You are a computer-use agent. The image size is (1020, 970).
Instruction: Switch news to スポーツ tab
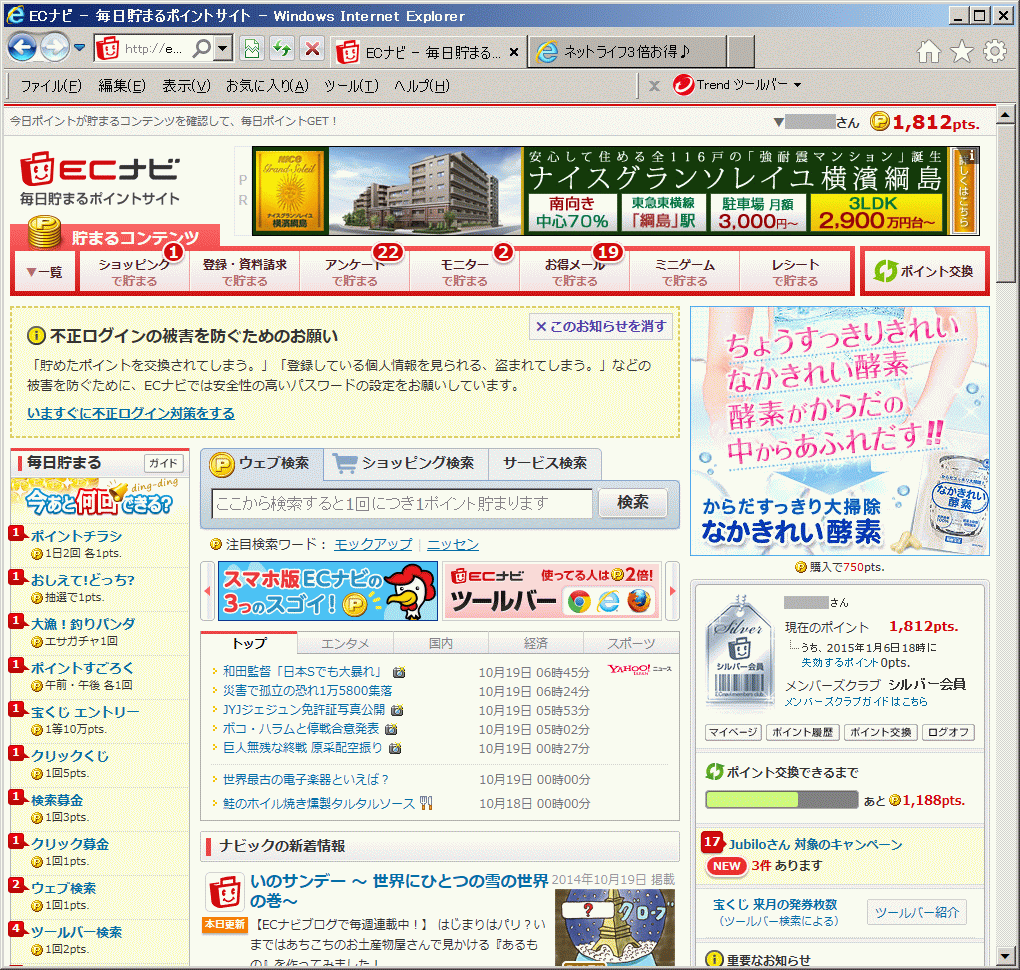click(631, 643)
